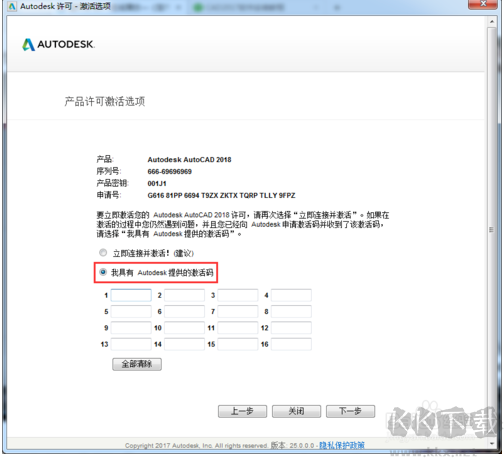This screenshot has width=504, height=459.
Task: Click the scrollbar down arrow
Action: coord(492,444)
